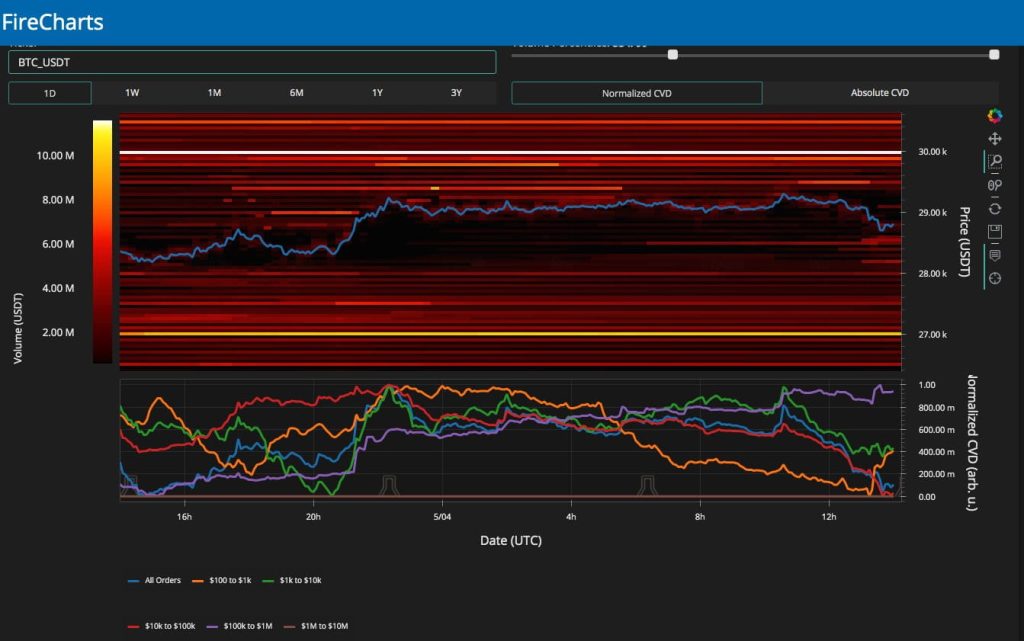Screen dimensions: 1024x641
Task: Click the Reset chart icon
Action: pos(994,208)
